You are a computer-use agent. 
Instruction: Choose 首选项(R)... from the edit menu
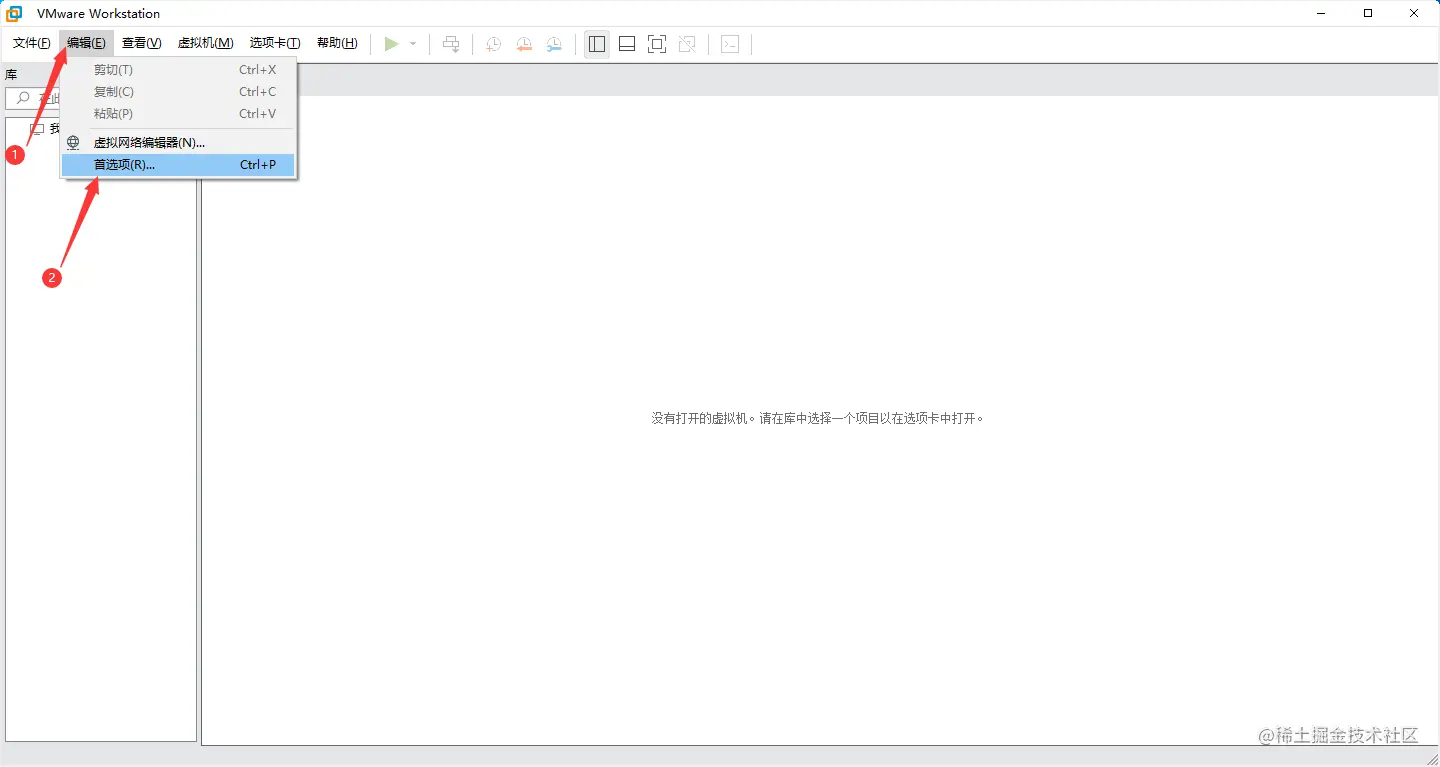tap(178, 165)
